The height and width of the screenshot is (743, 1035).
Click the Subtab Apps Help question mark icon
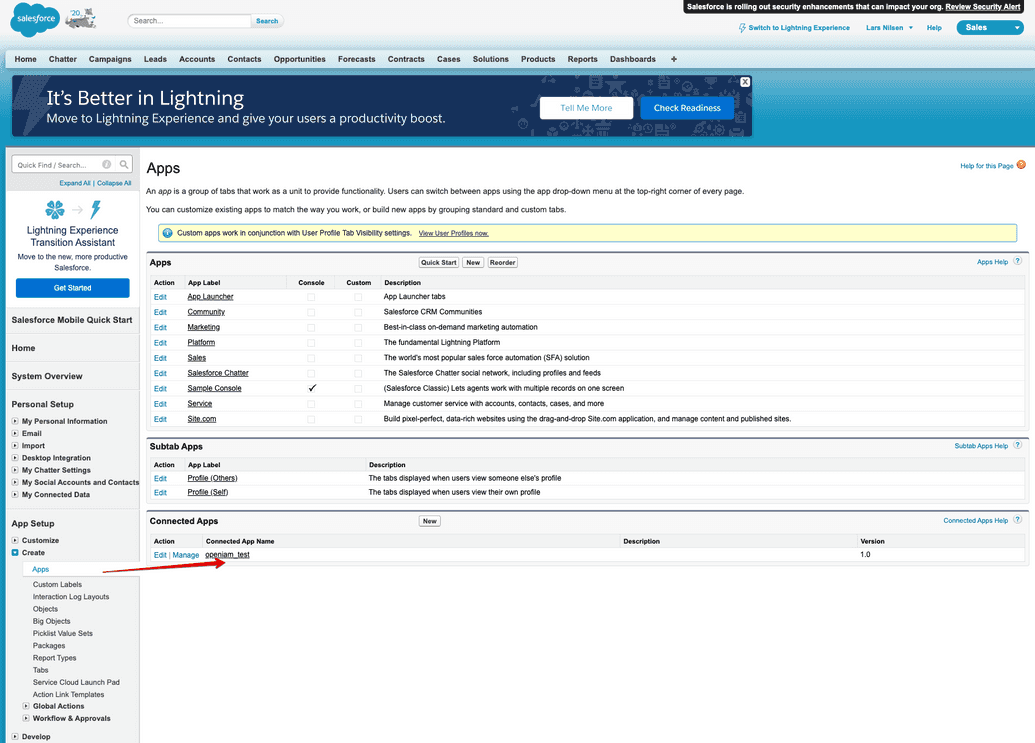point(1018,446)
